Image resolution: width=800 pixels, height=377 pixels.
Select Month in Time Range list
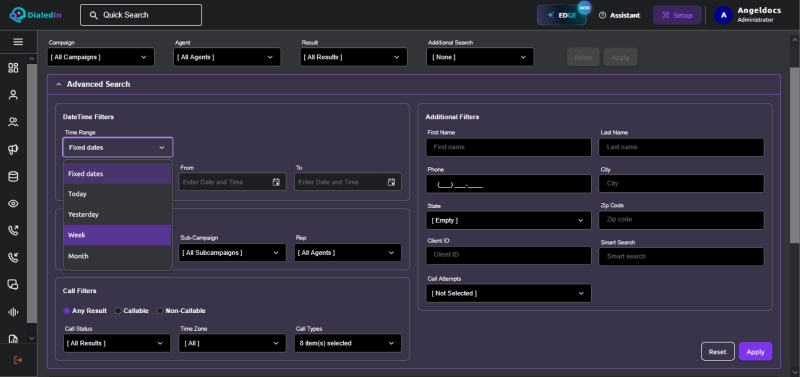click(117, 256)
